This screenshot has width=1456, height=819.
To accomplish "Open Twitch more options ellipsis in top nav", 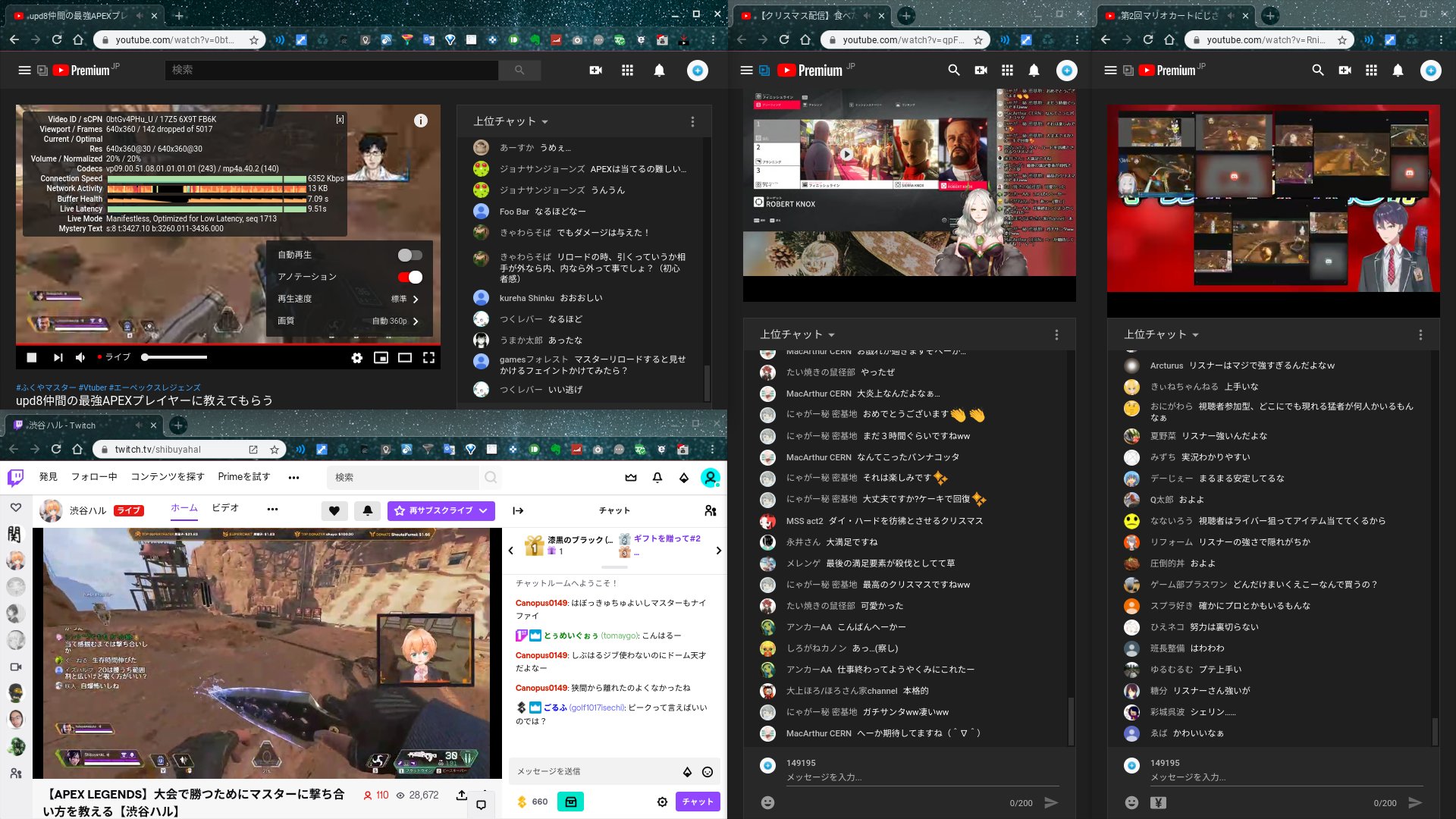I will click(293, 478).
